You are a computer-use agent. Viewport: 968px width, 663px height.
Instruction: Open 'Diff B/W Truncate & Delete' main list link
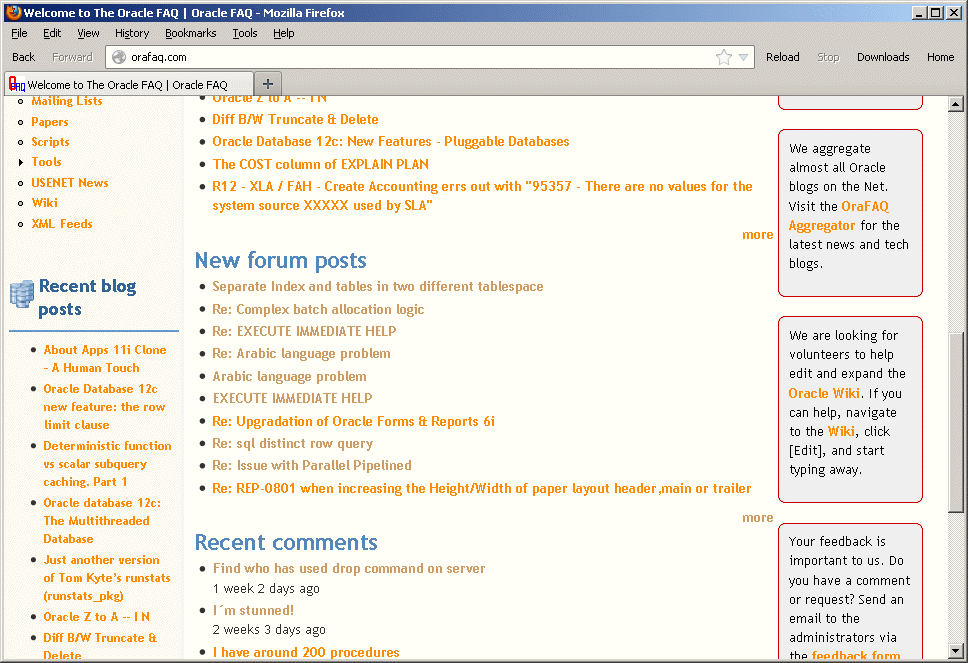(295, 119)
